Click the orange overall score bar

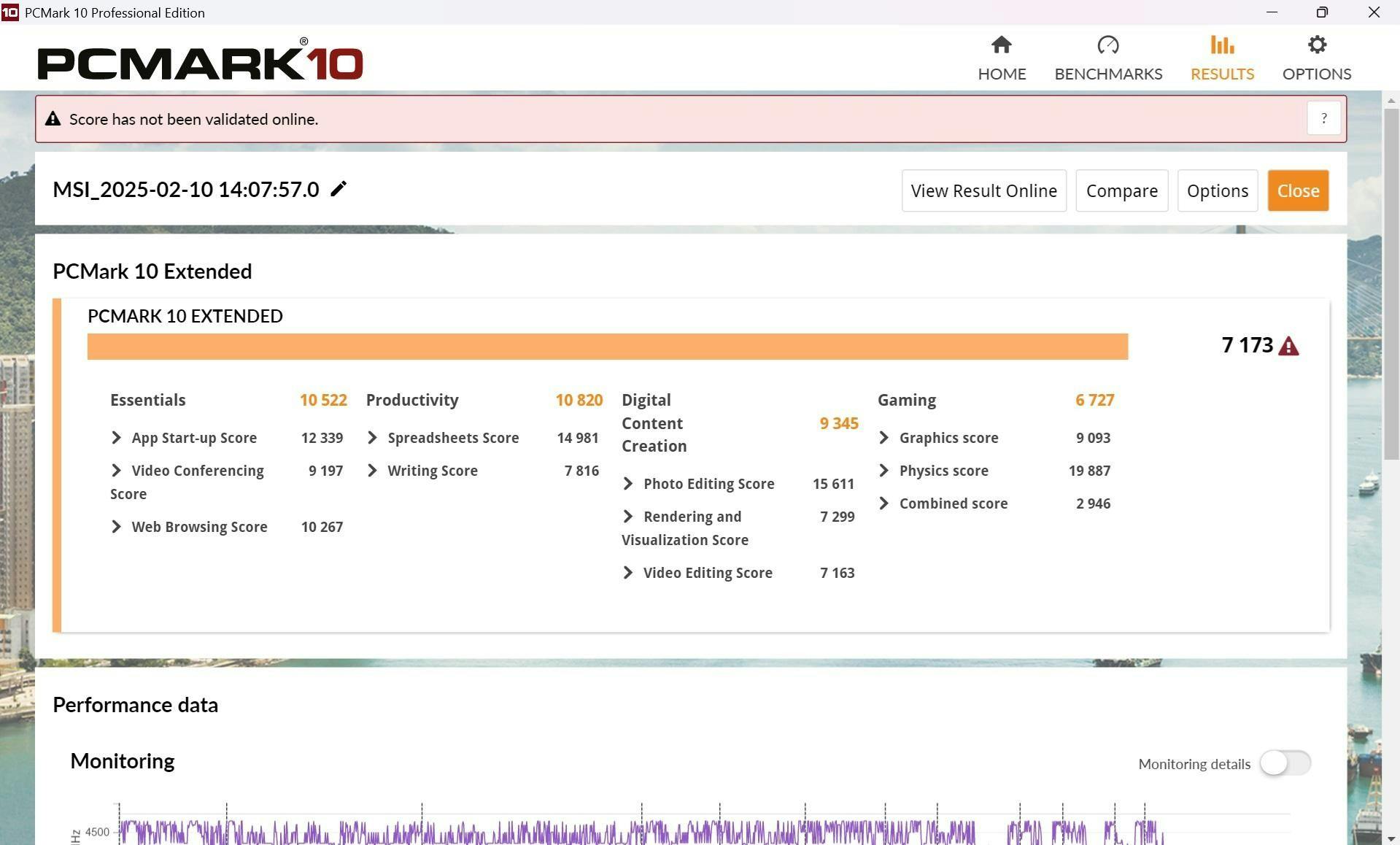[x=608, y=347]
